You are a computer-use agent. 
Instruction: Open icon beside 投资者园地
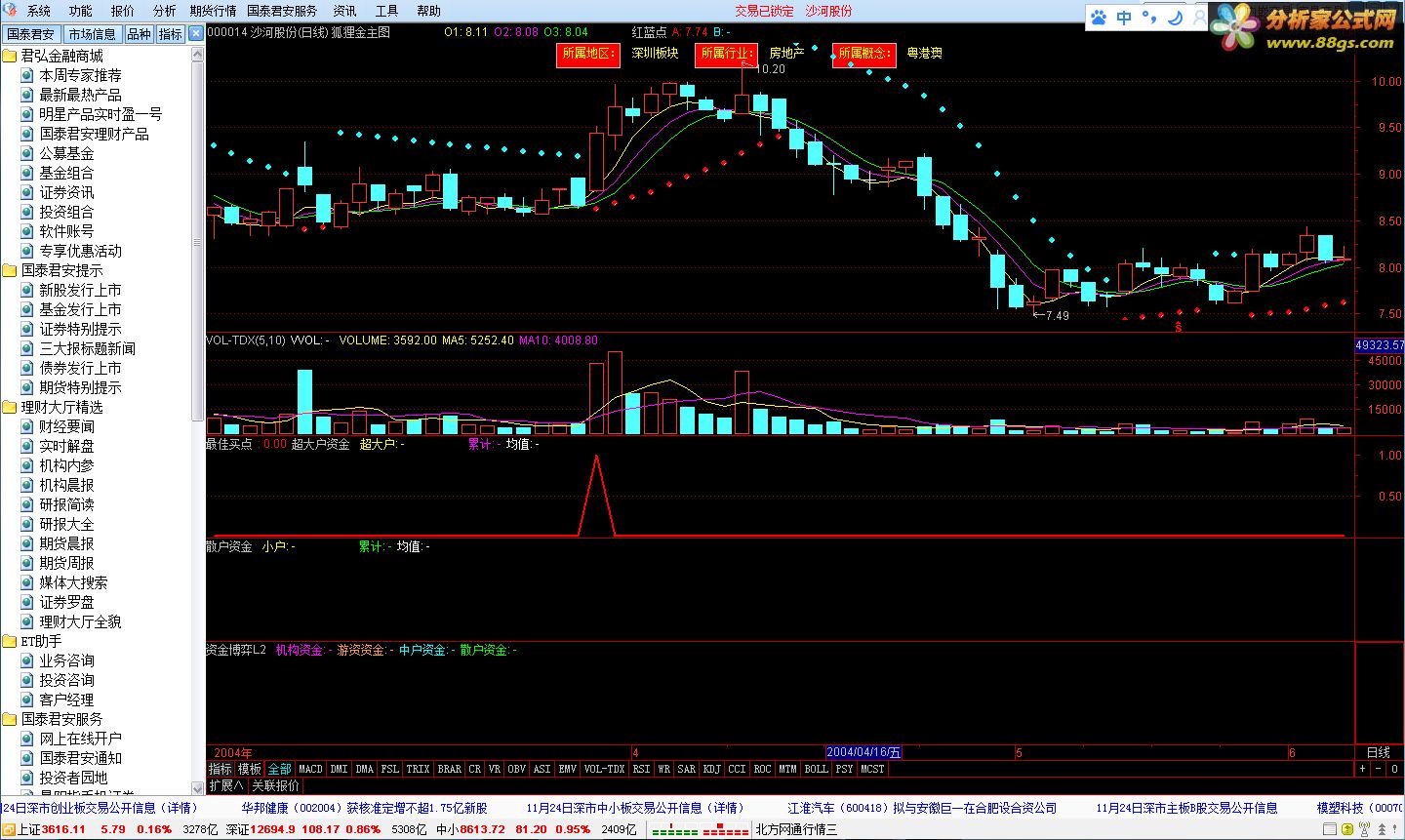pos(27,778)
